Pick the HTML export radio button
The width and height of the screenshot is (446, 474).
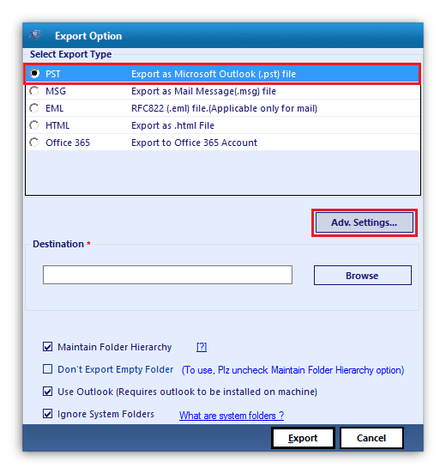pyautogui.click(x=34, y=125)
